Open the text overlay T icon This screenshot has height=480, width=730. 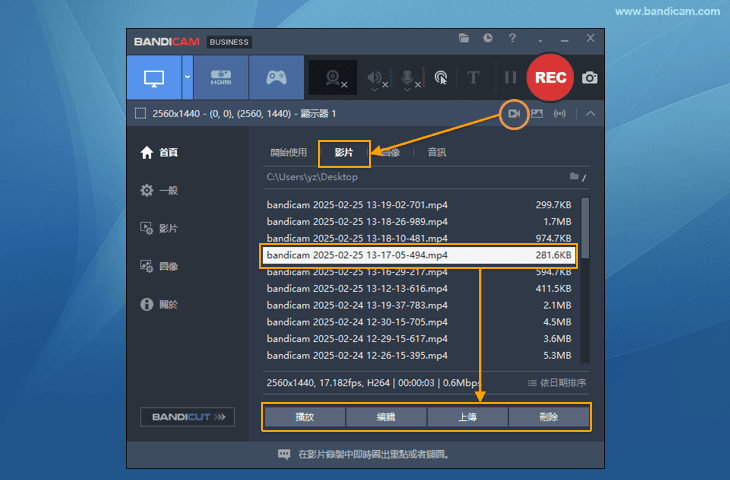474,78
